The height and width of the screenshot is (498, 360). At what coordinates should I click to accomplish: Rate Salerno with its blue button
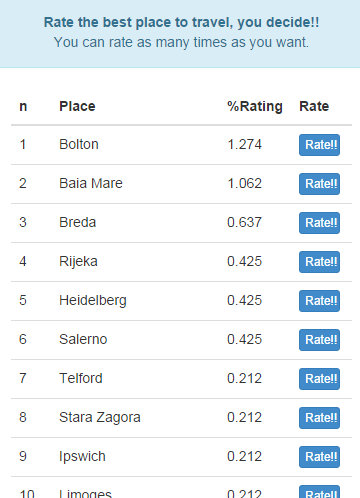pos(319,340)
